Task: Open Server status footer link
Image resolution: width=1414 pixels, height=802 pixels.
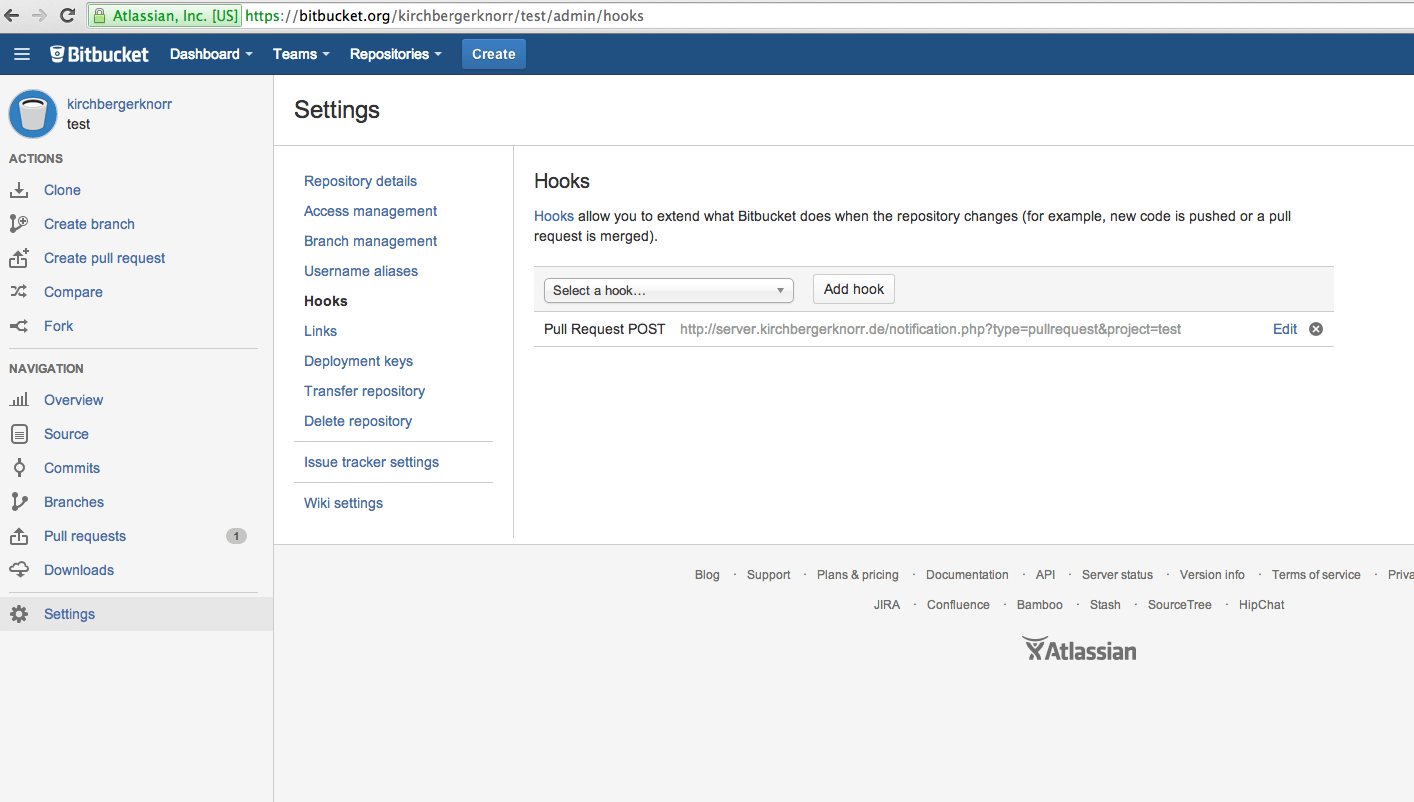Action: [1118, 575]
